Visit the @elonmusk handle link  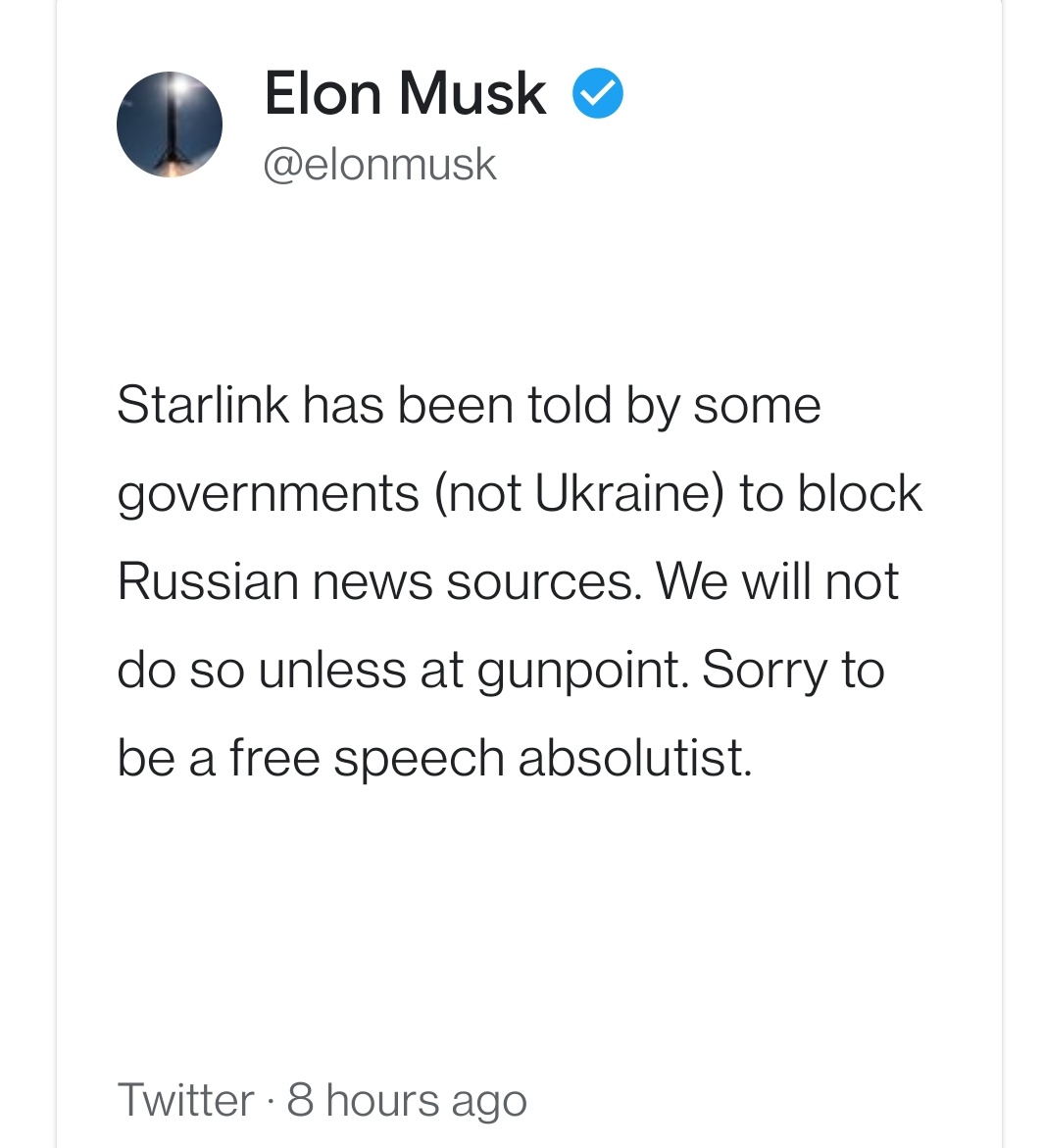(380, 164)
